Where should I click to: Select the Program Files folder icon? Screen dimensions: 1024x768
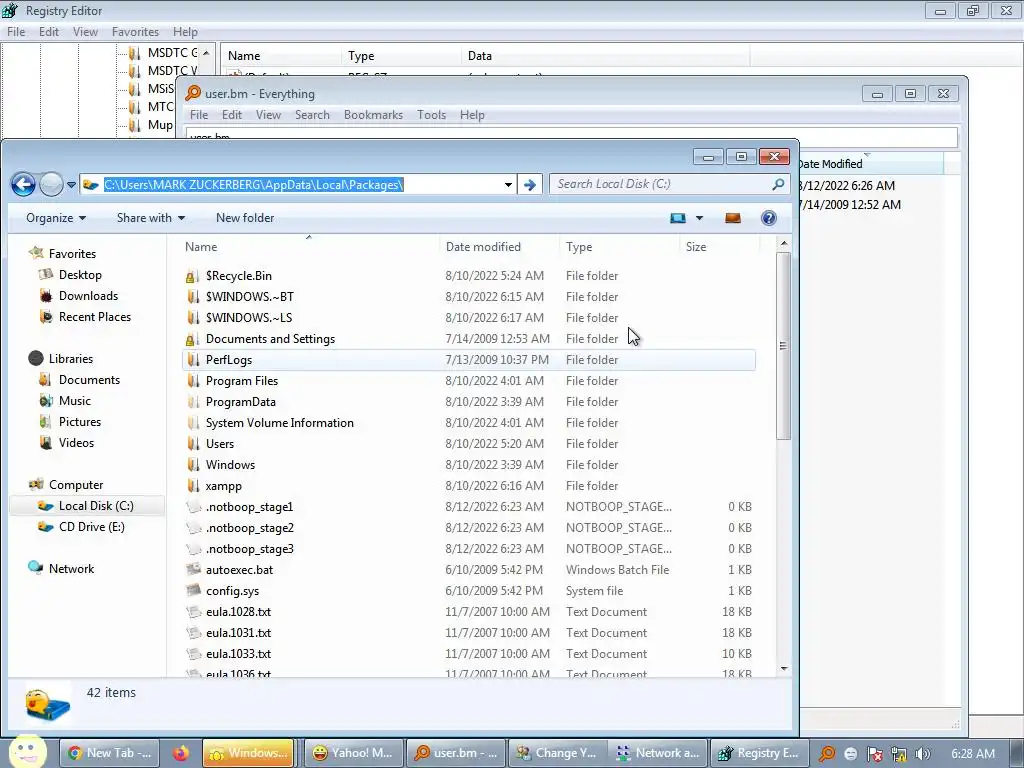point(192,381)
